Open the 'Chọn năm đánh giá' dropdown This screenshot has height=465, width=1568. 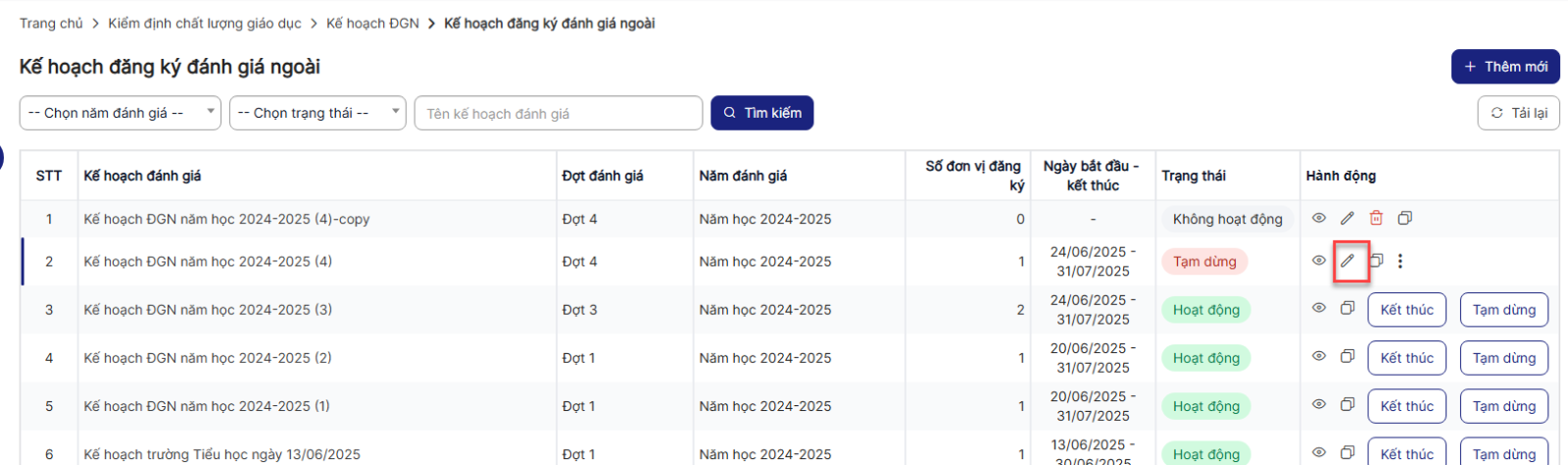click(121, 113)
